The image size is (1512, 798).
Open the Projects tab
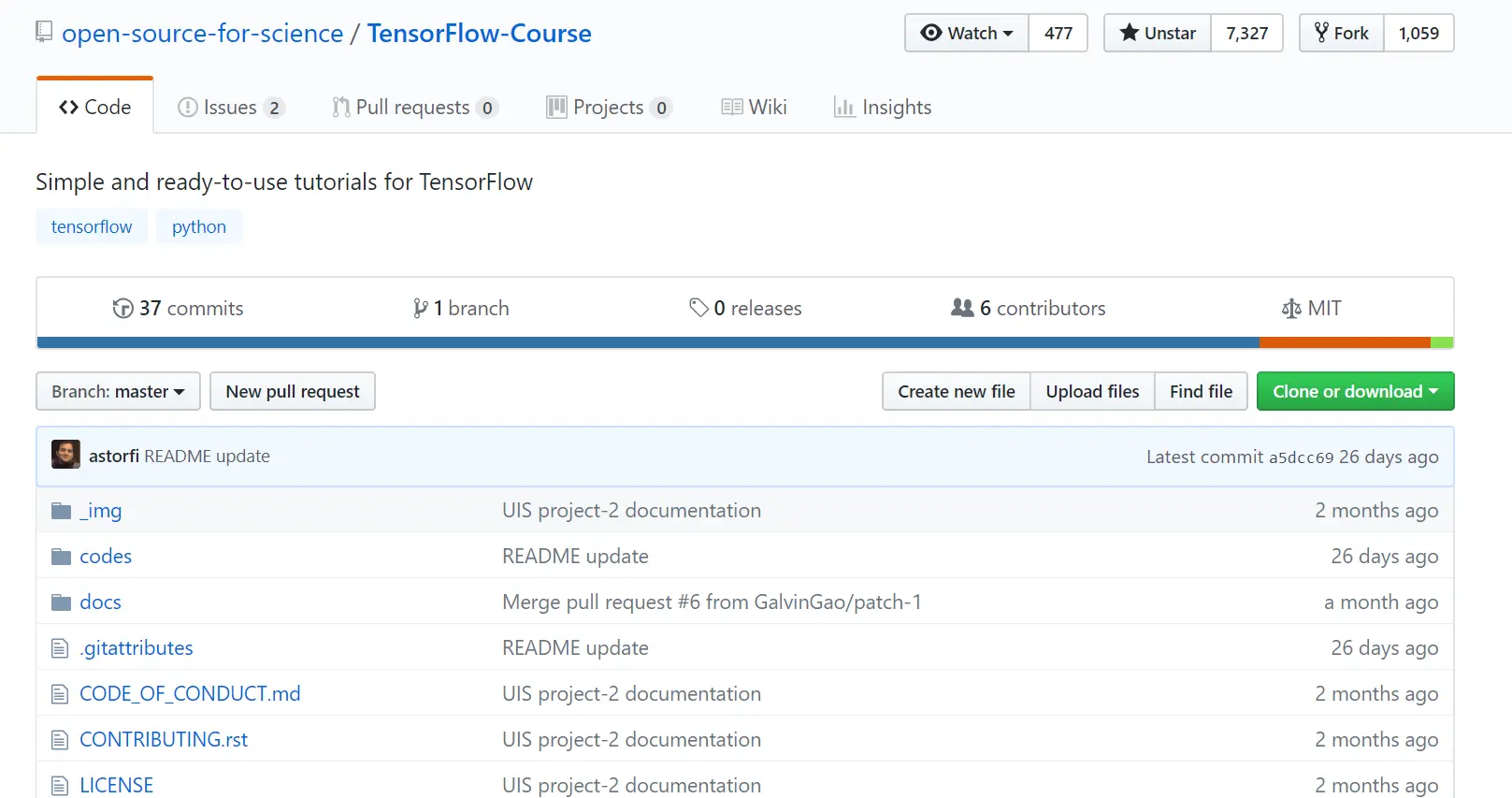click(x=610, y=107)
